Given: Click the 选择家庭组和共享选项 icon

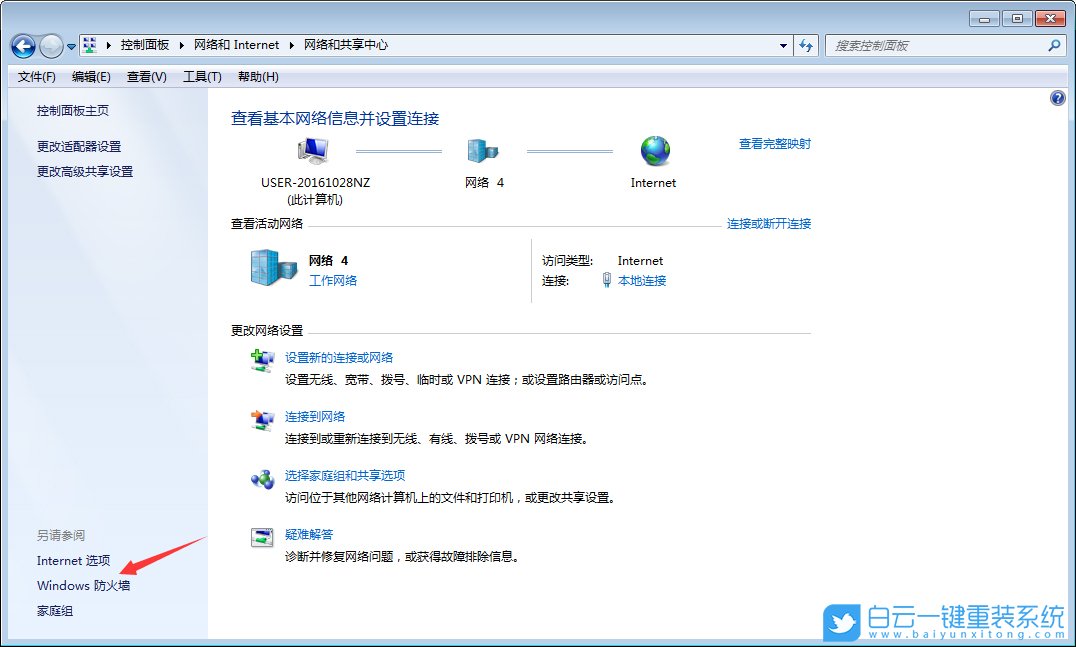Looking at the screenshot, I should [x=262, y=481].
